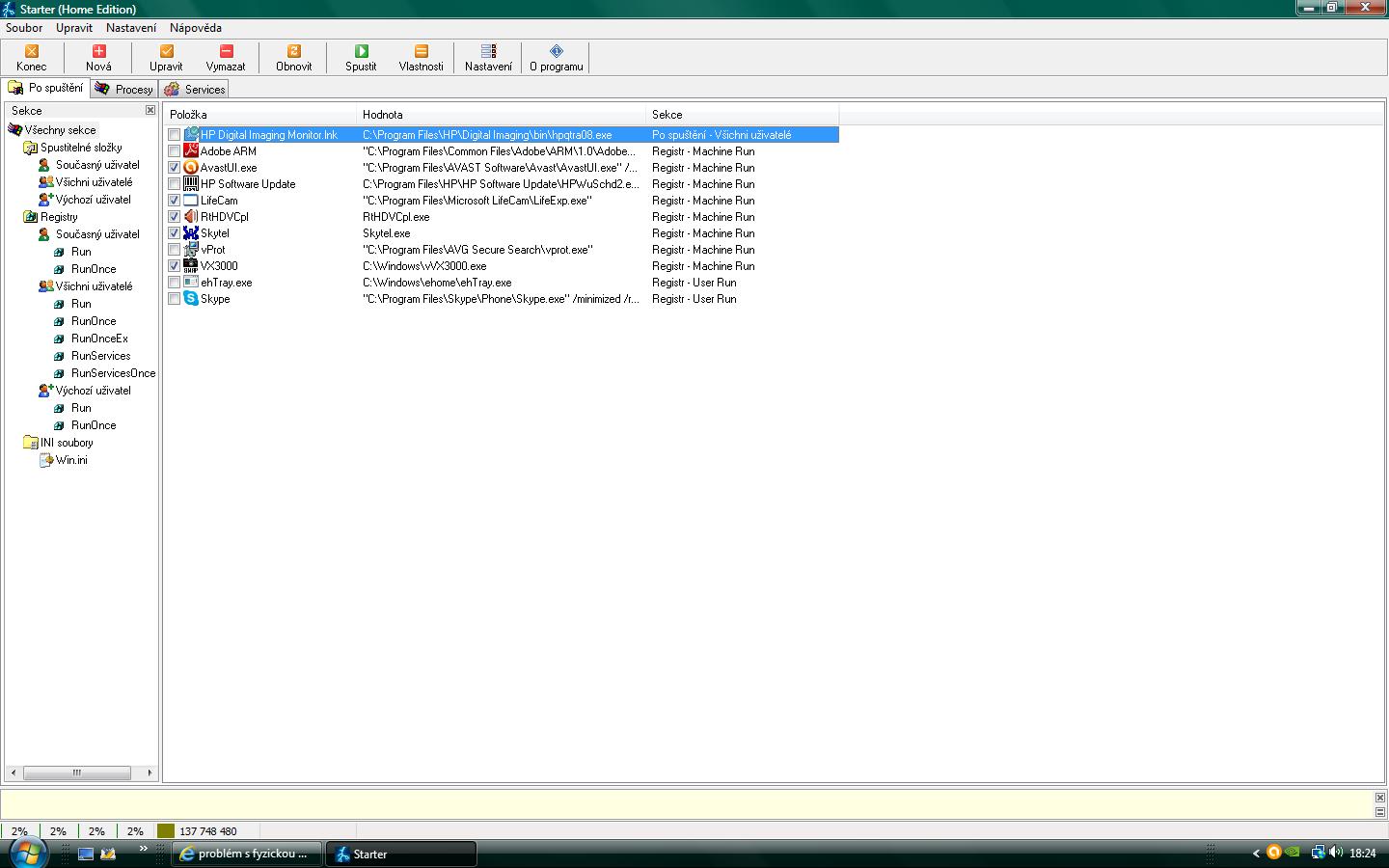Viewport: 1389px width, 868px height.
Task: Click the memory value 137 748 480
Action: (x=207, y=831)
